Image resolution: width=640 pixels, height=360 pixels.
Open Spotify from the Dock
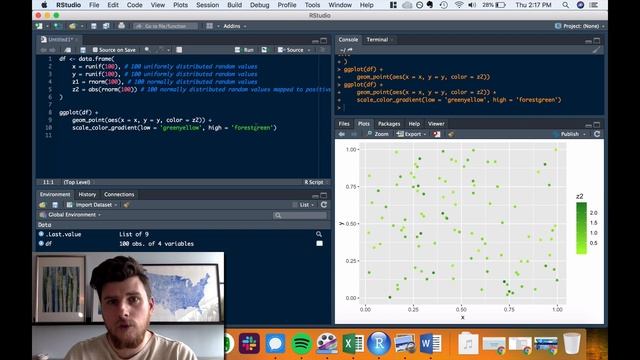point(301,343)
